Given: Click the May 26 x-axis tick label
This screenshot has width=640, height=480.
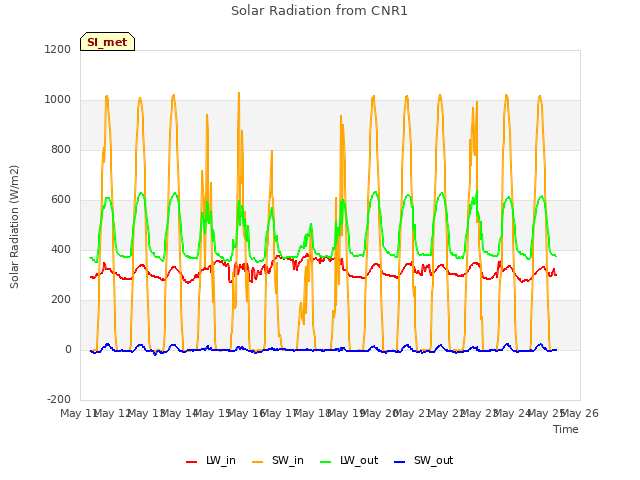Looking at the screenshot, I should [580, 413].
